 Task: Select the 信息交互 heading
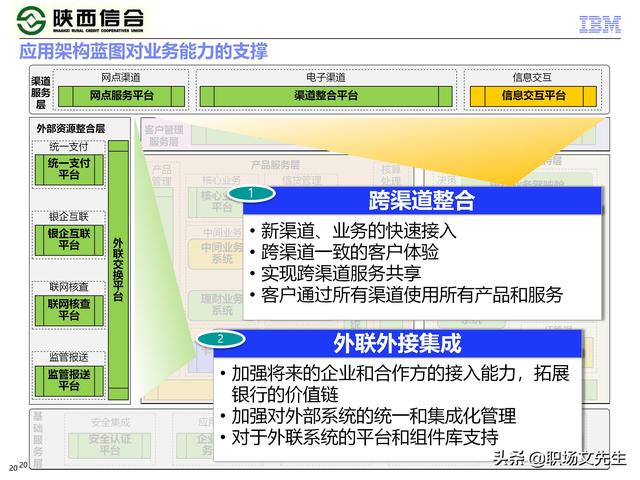(532, 77)
